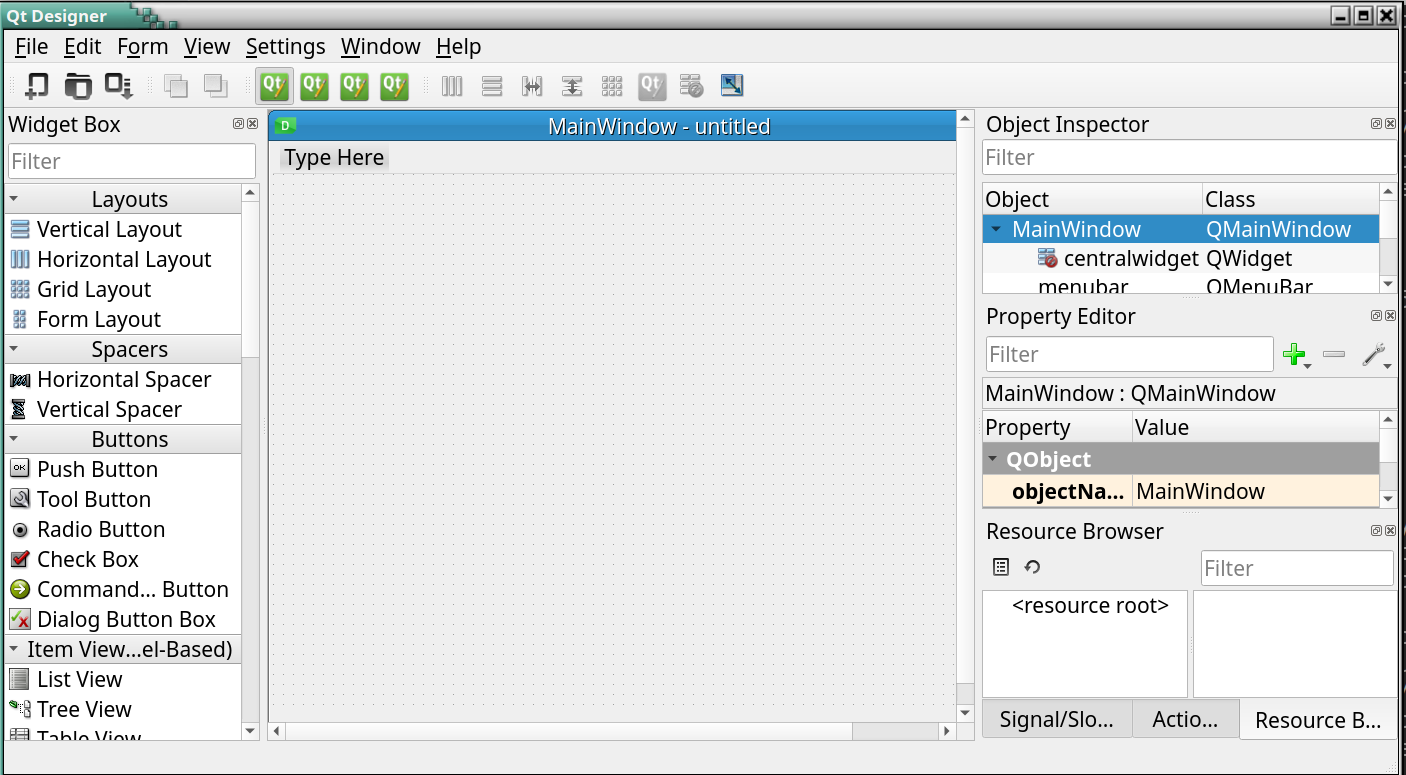The width and height of the screenshot is (1406, 775).
Task: Click the Lay Out in Grid icon
Action: pos(612,86)
